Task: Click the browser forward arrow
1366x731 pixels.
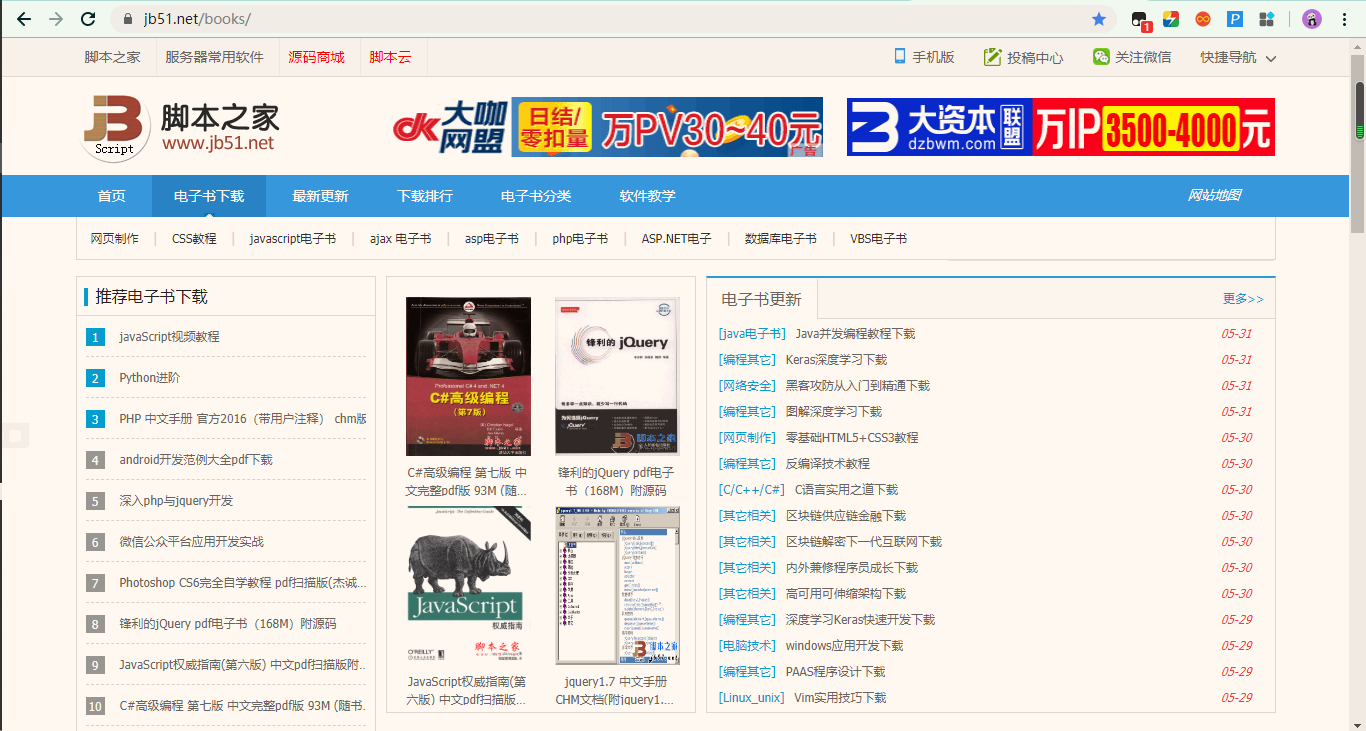Action: tap(56, 19)
